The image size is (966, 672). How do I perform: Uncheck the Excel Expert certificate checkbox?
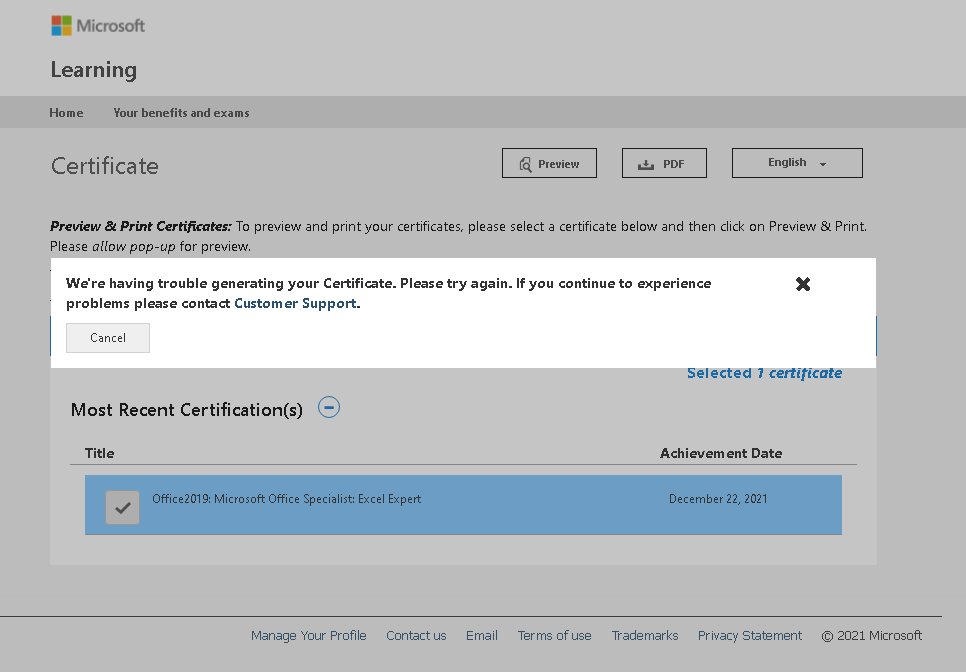pos(123,508)
